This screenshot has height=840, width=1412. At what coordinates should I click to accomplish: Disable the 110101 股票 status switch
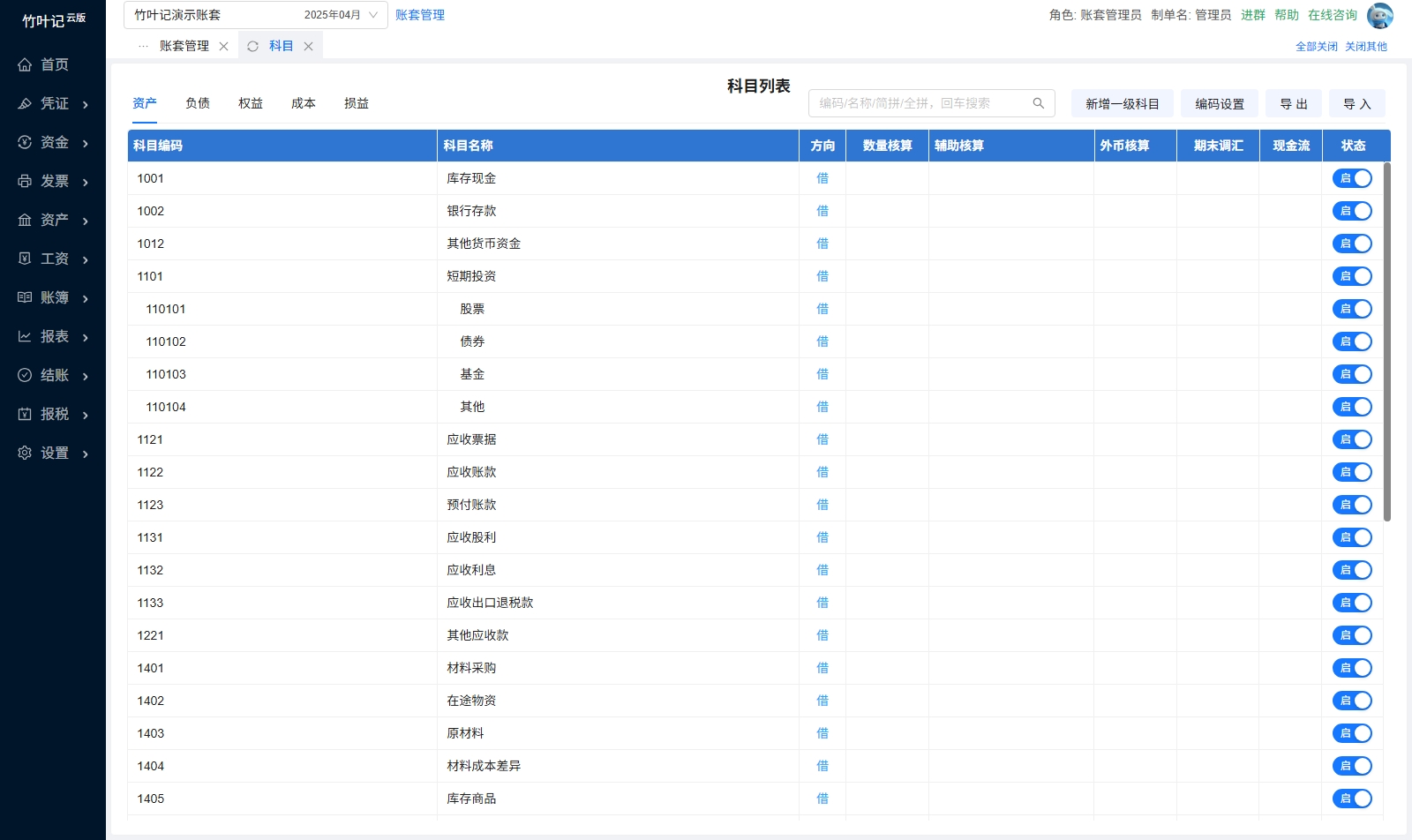1352,309
